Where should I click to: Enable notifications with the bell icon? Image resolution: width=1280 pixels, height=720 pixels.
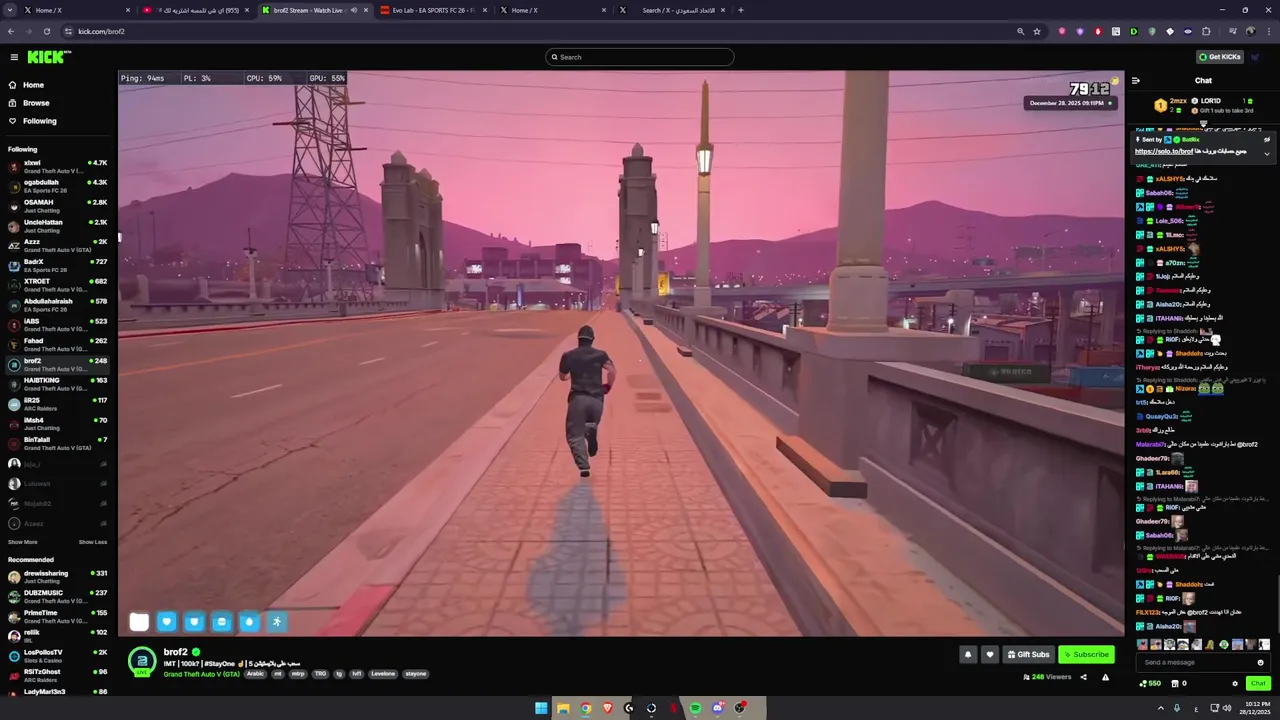968,655
